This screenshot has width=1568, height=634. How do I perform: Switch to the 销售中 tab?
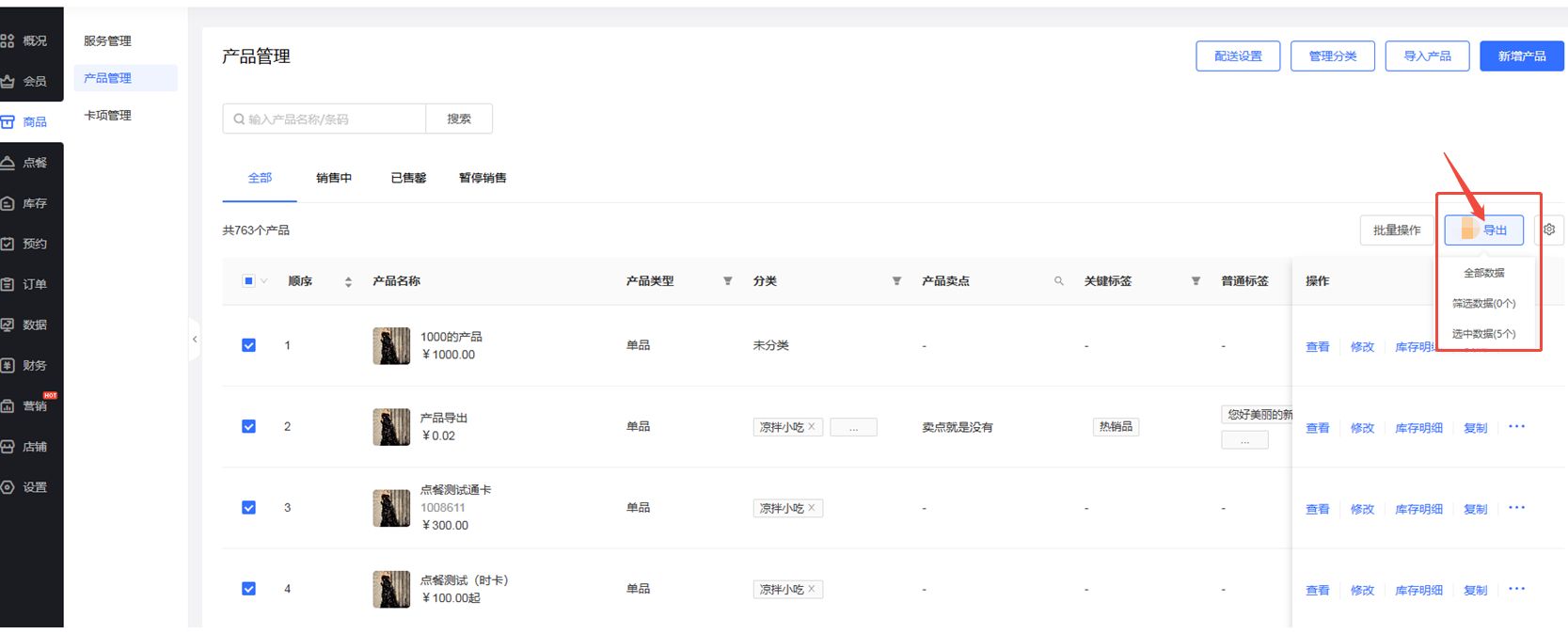pos(334,178)
